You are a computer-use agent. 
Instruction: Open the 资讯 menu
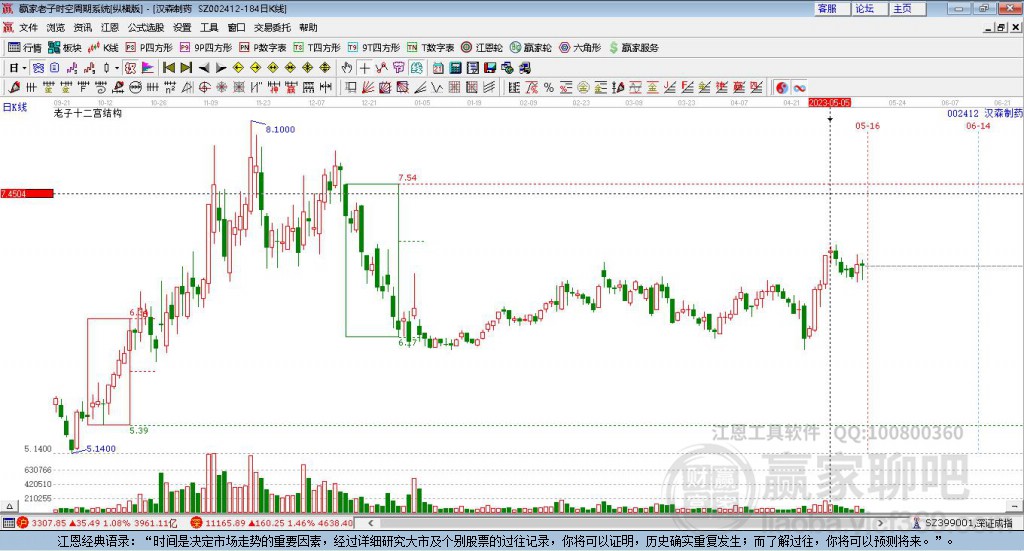pyautogui.click(x=82, y=27)
